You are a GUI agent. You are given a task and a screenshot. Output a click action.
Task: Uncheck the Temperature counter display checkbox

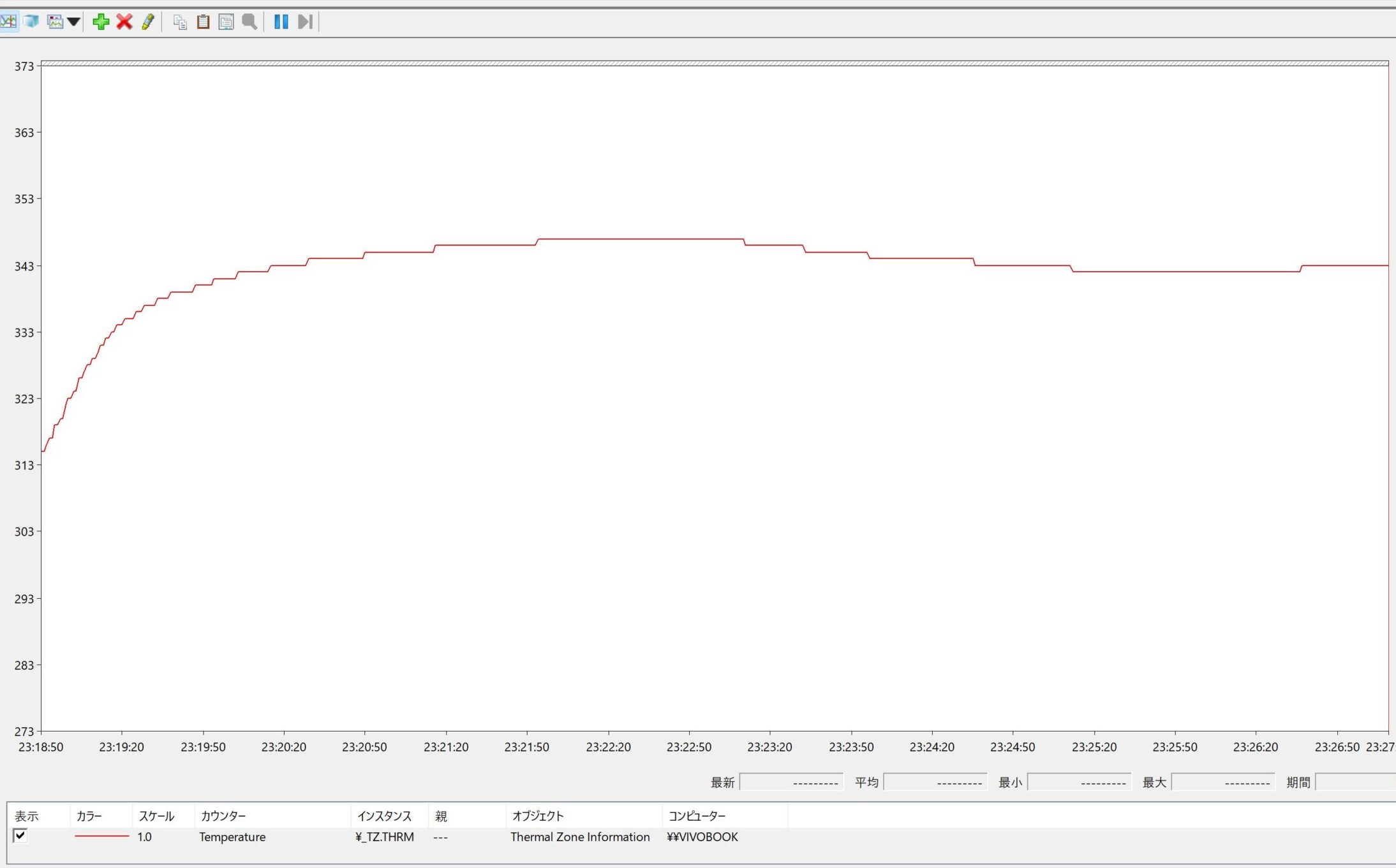(20, 835)
